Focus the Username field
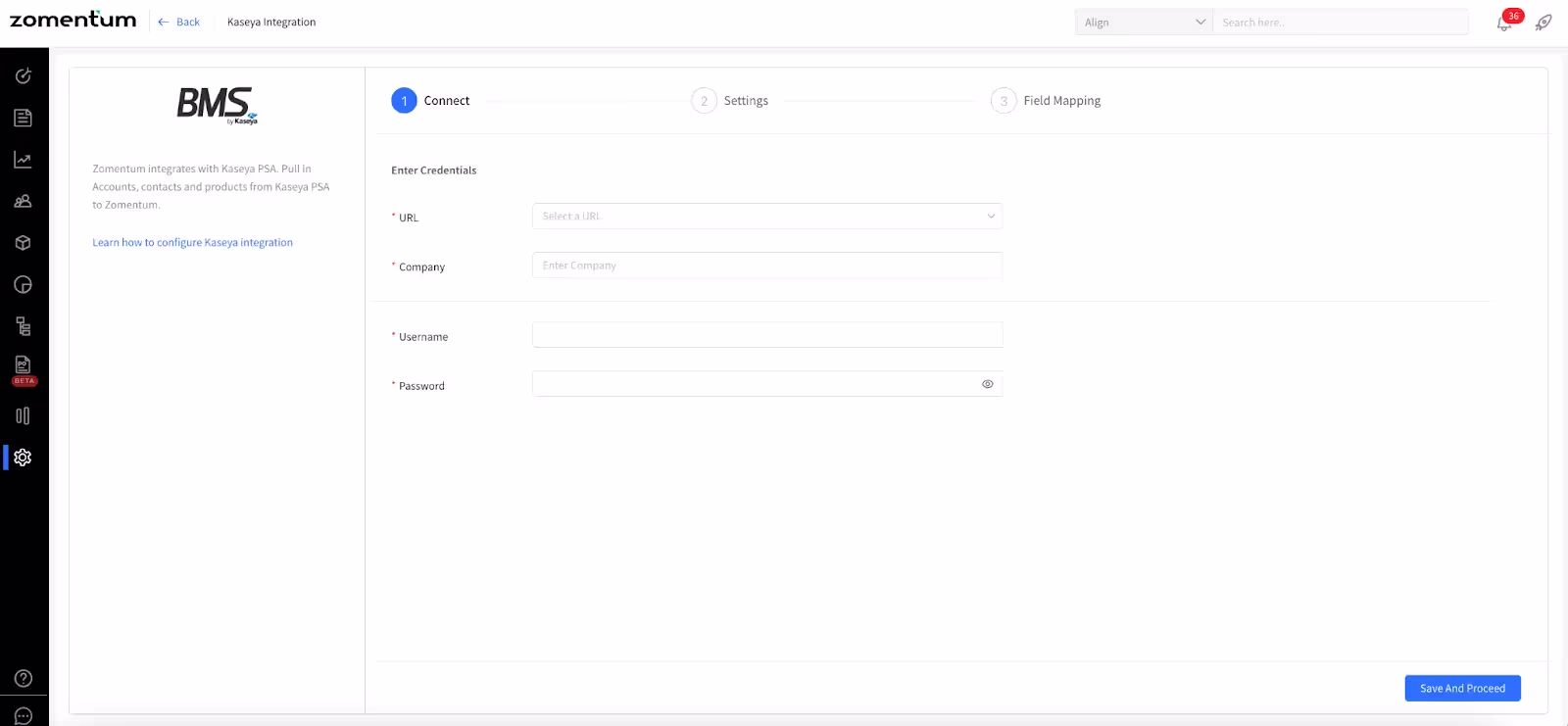Viewport: 1568px width, 726px height. (767, 335)
